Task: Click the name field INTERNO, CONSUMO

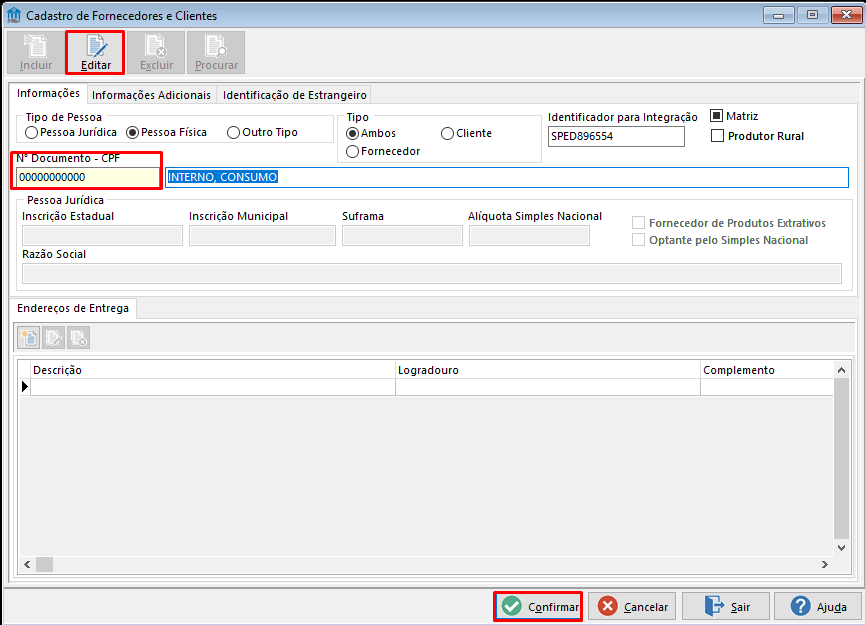Action: pos(507,177)
